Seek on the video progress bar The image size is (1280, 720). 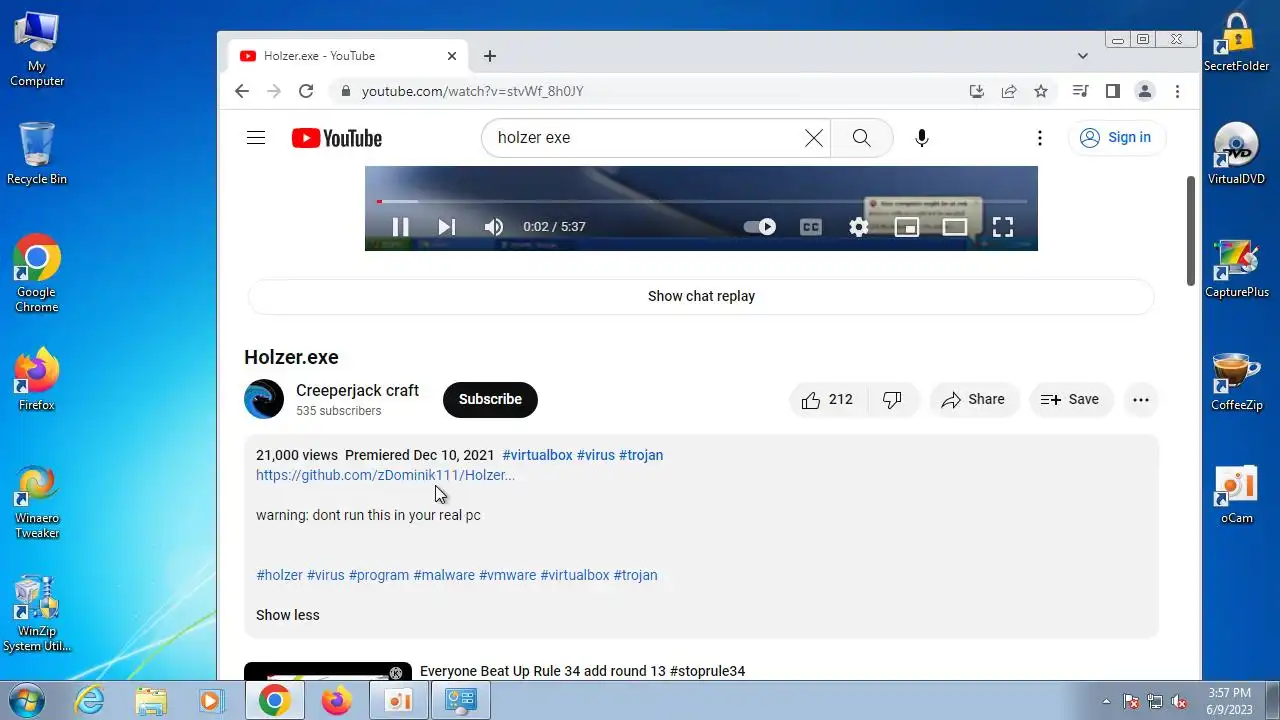[701, 201]
